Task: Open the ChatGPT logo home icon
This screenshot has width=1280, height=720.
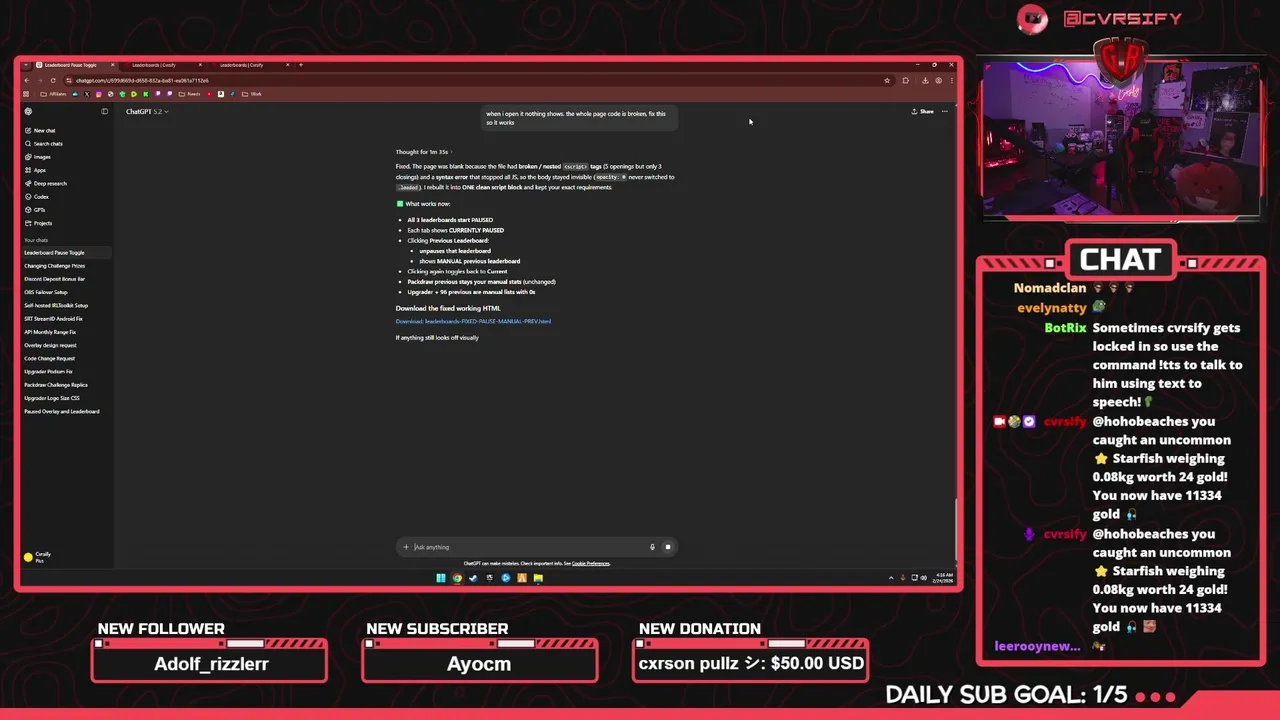Action: point(28,111)
